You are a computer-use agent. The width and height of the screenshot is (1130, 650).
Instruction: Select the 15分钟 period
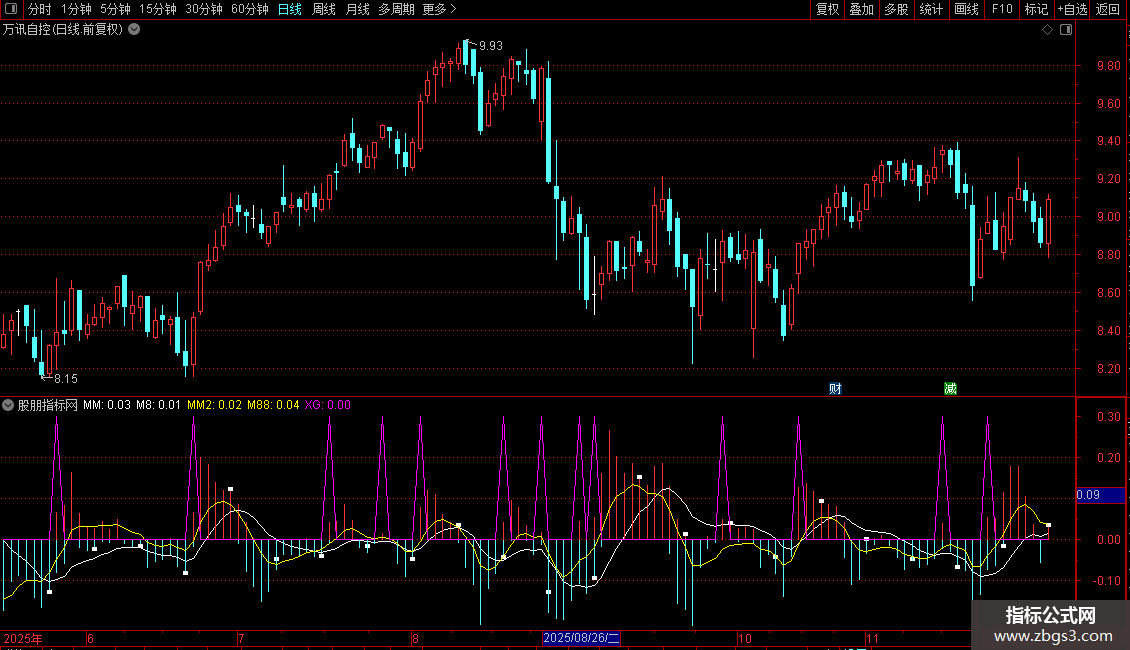[x=157, y=9]
